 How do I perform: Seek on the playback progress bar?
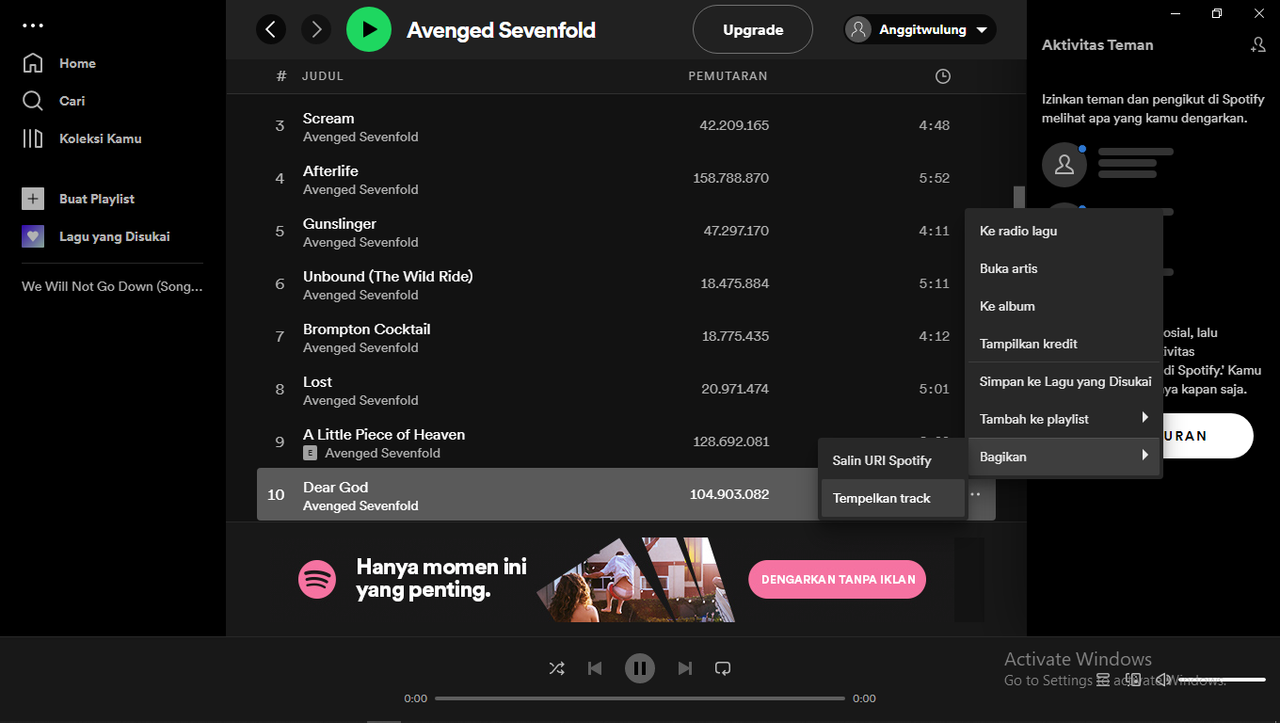pyautogui.click(x=640, y=698)
